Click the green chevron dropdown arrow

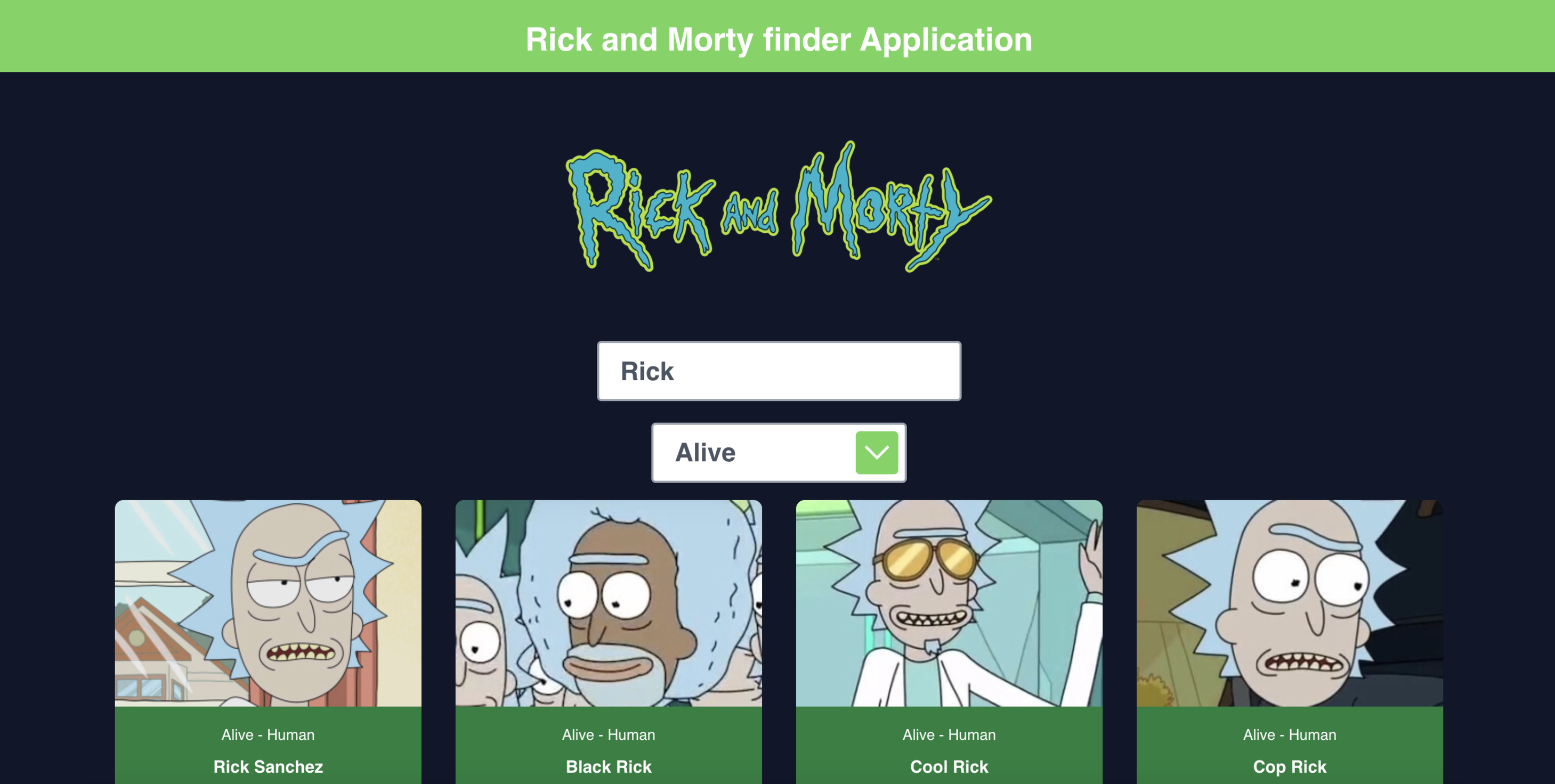click(x=877, y=453)
